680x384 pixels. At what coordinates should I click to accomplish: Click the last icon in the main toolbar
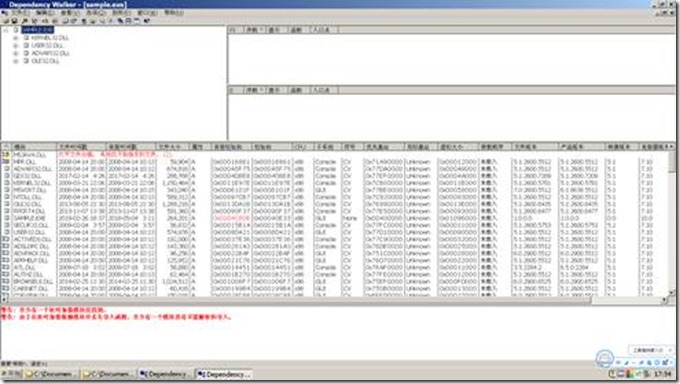pos(147,20)
